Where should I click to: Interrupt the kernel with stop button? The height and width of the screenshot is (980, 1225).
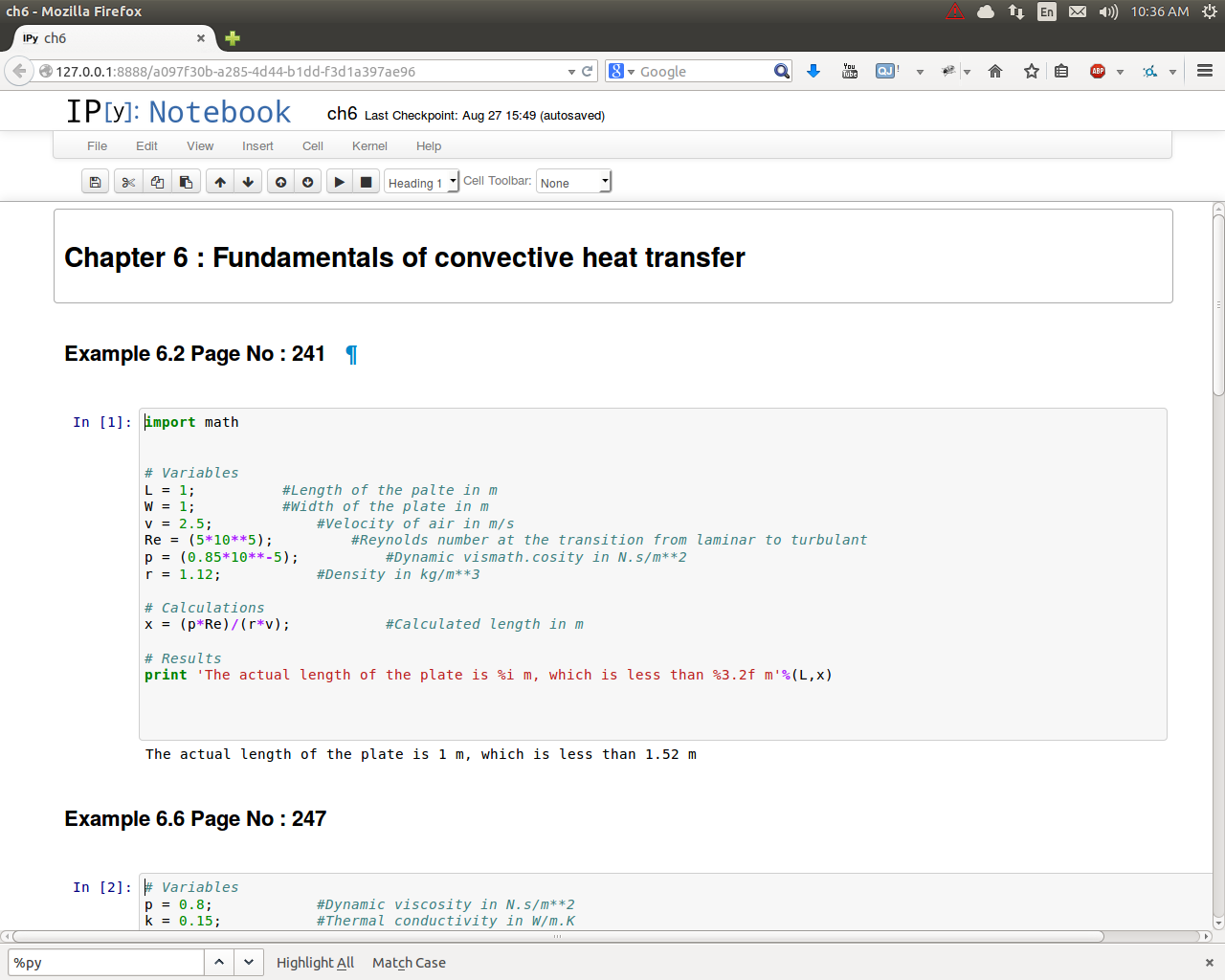point(366,182)
